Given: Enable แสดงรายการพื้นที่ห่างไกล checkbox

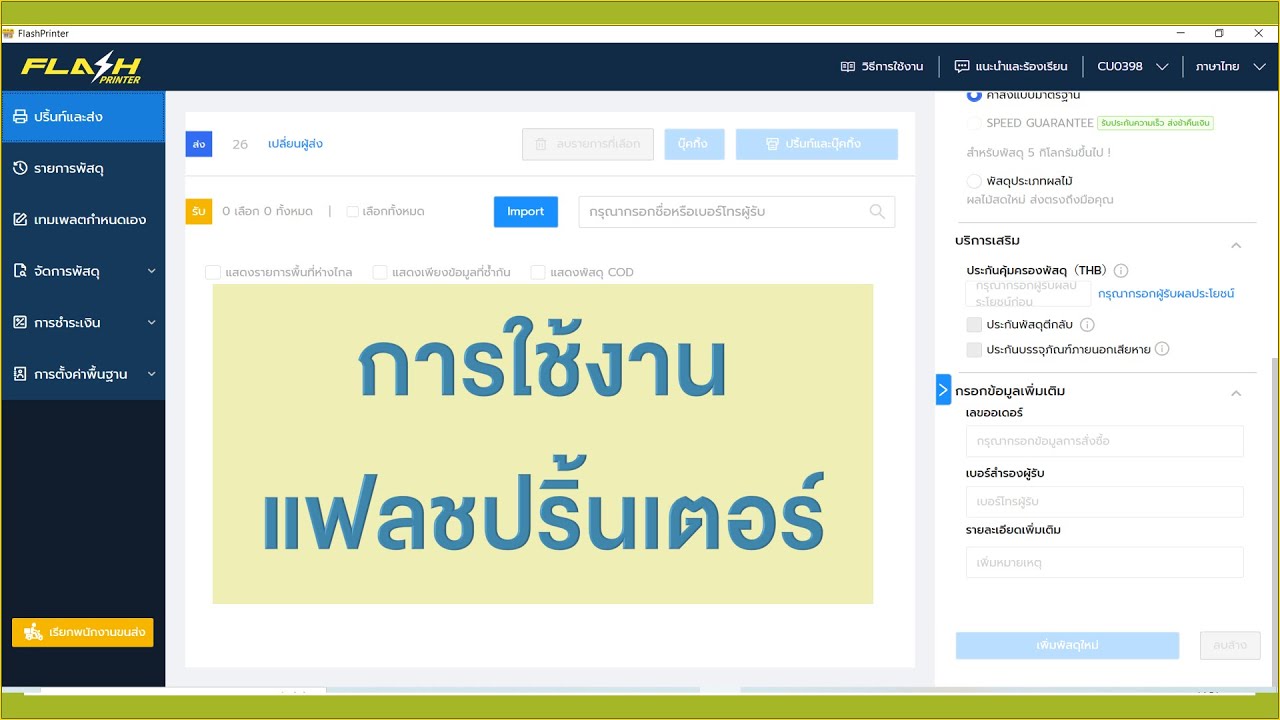Looking at the screenshot, I should [x=212, y=272].
